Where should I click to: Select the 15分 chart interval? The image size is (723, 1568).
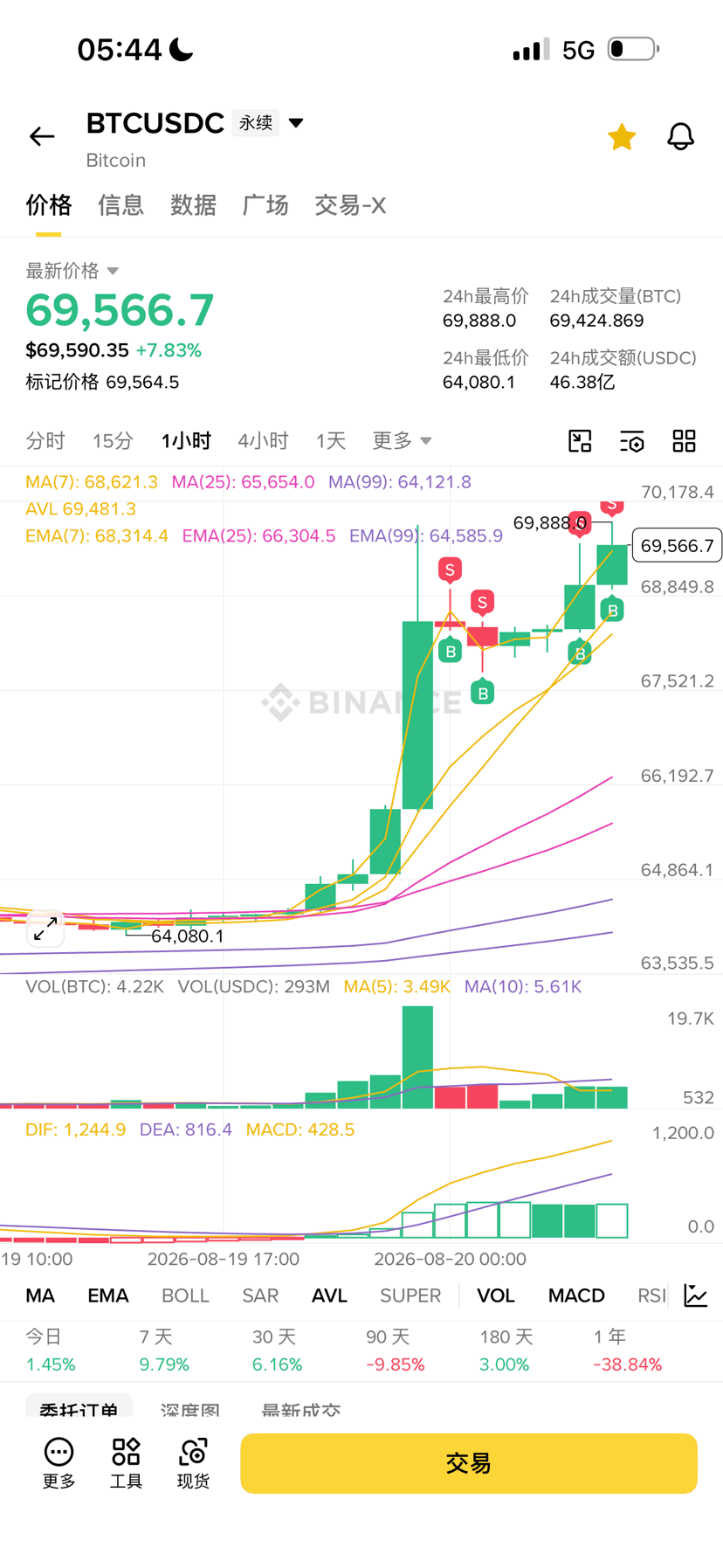113,440
